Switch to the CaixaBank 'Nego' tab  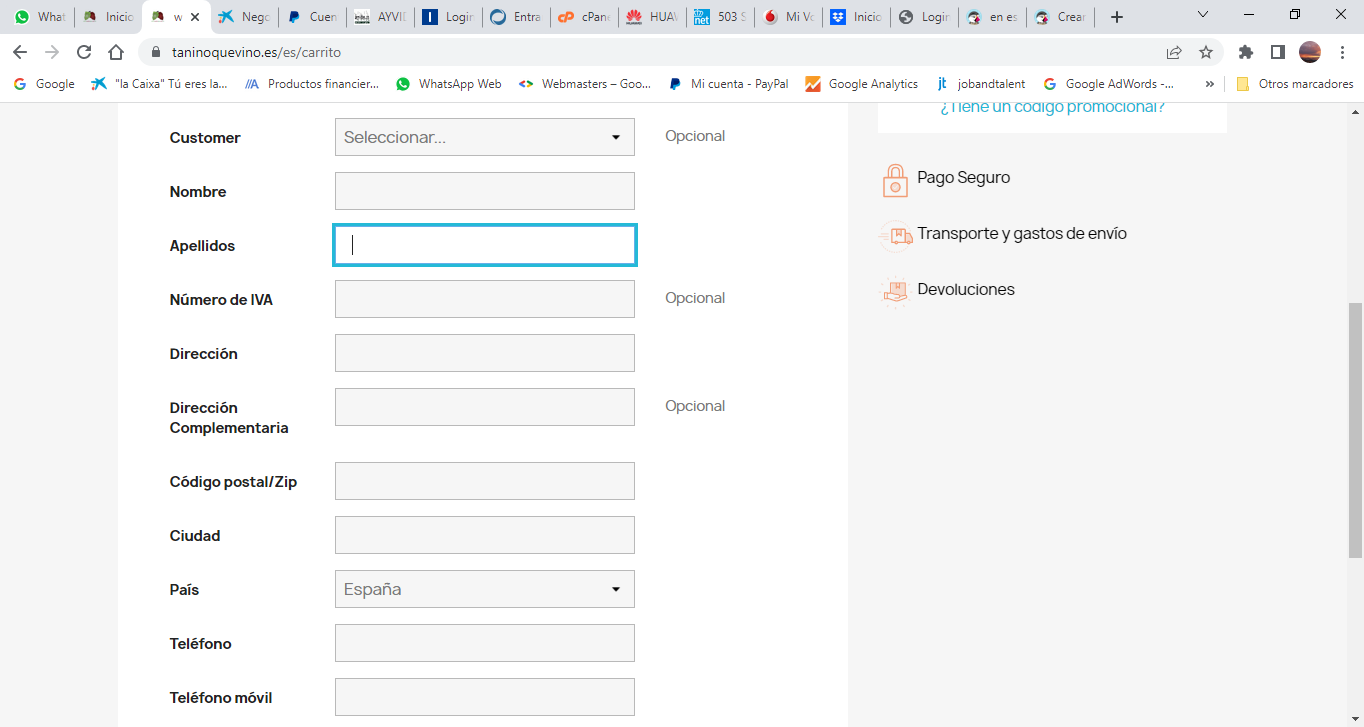tap(244, 17)
